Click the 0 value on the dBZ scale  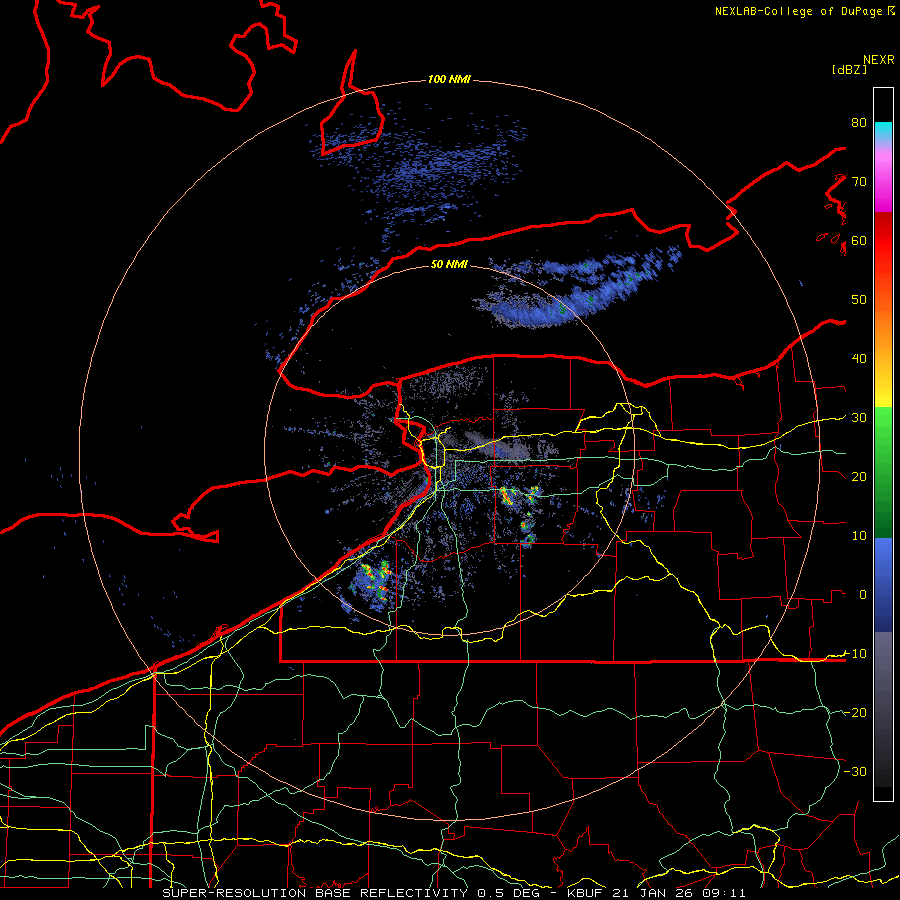pos(863,595)
